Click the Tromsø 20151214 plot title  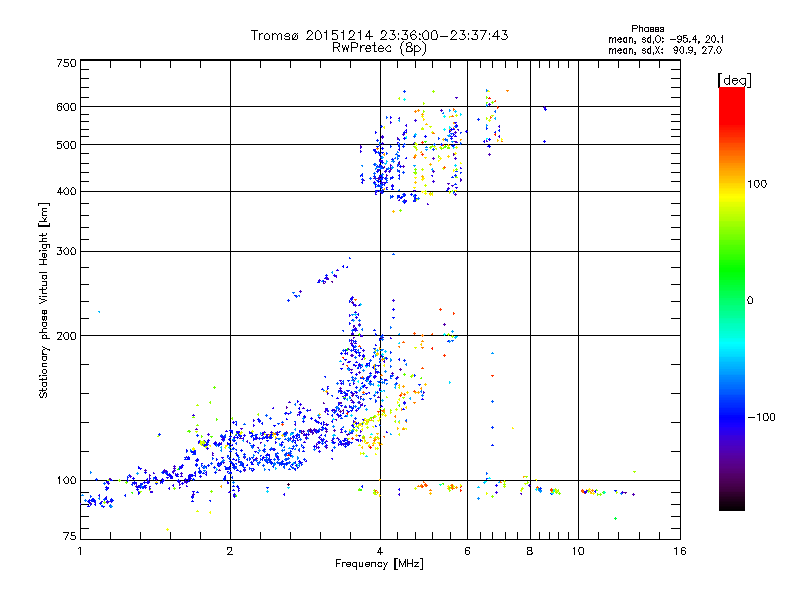coord(379,35)
